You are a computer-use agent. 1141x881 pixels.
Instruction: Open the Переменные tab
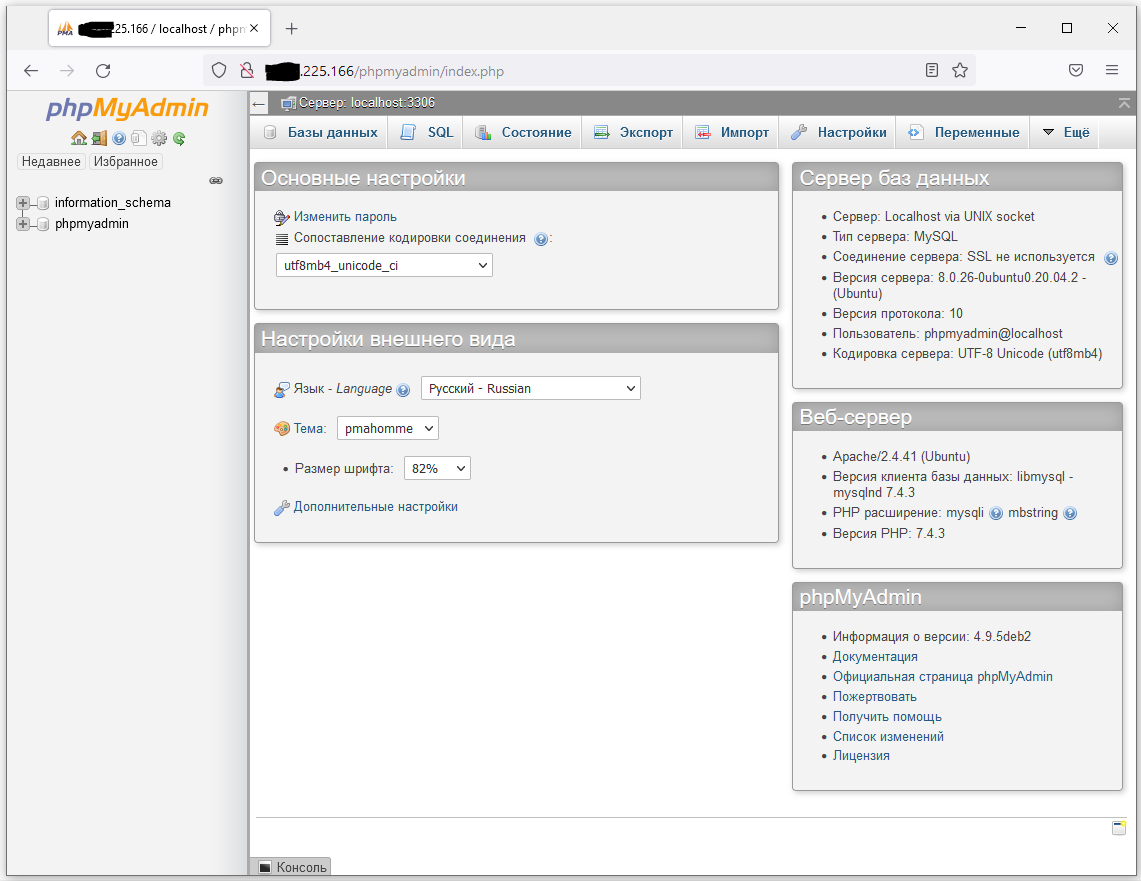963,132
